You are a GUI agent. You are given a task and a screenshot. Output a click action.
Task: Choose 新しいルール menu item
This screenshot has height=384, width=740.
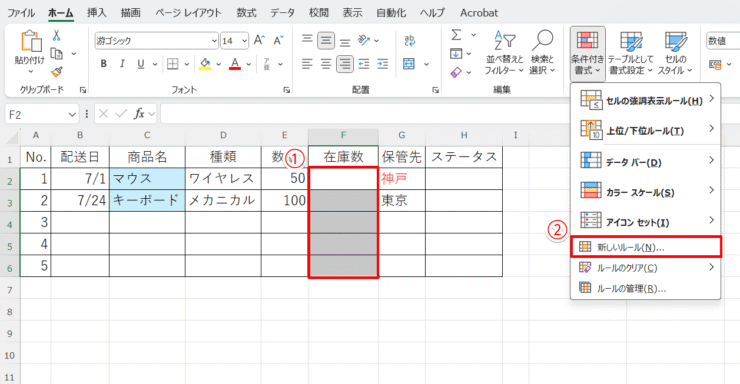tap(646, 247)
